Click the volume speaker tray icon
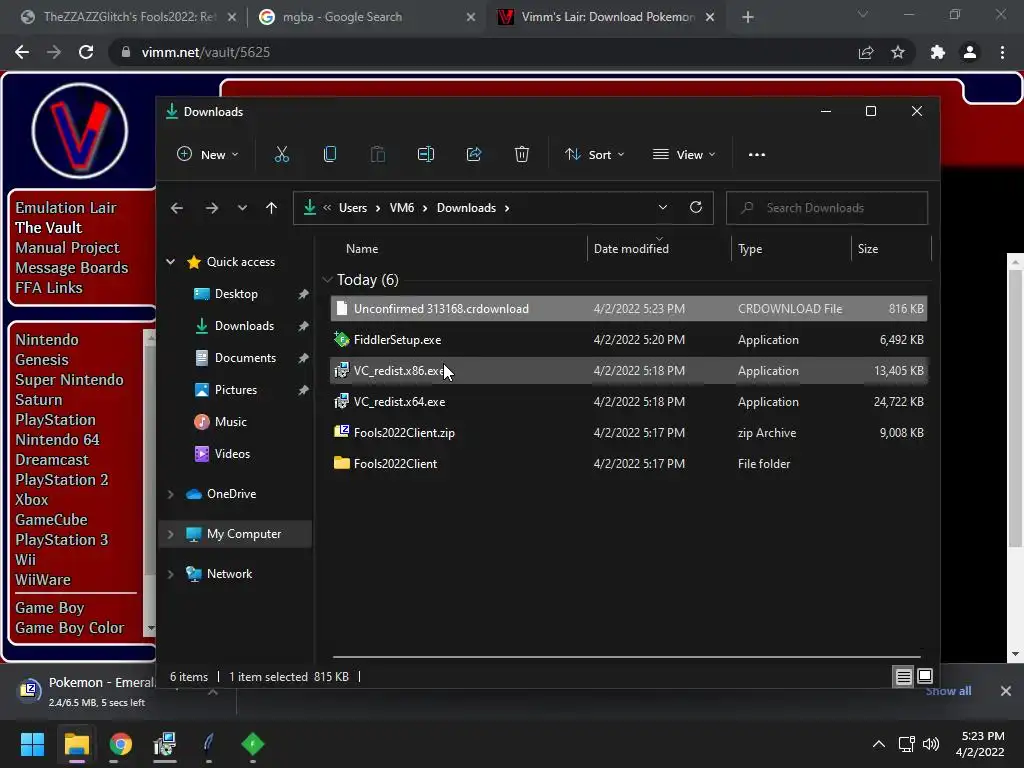This screenshot has width=1024, height=768. pyautogui.click(x=931, y=744)
